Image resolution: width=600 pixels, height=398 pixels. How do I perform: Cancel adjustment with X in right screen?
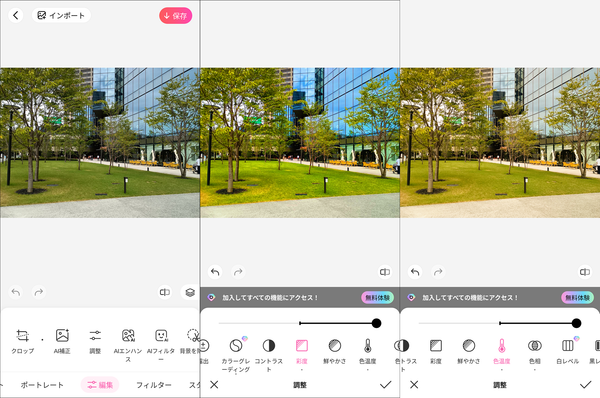coord(414,385)
